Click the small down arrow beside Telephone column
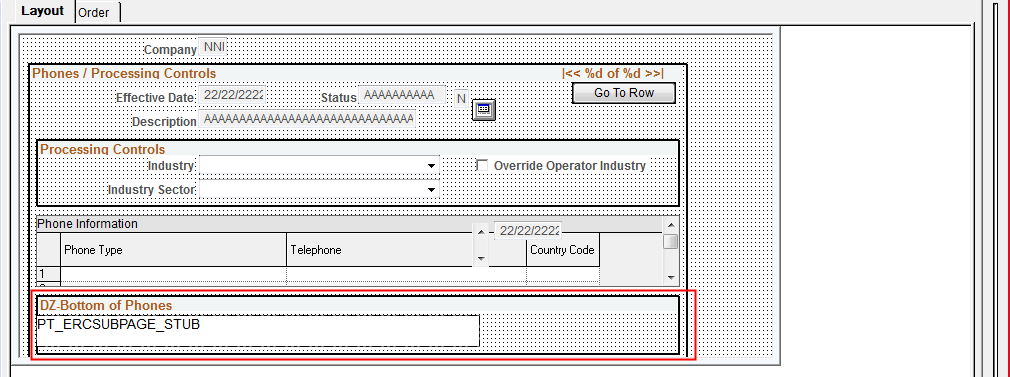This screenshot has height=377, width=1010. tap(481, 258)
